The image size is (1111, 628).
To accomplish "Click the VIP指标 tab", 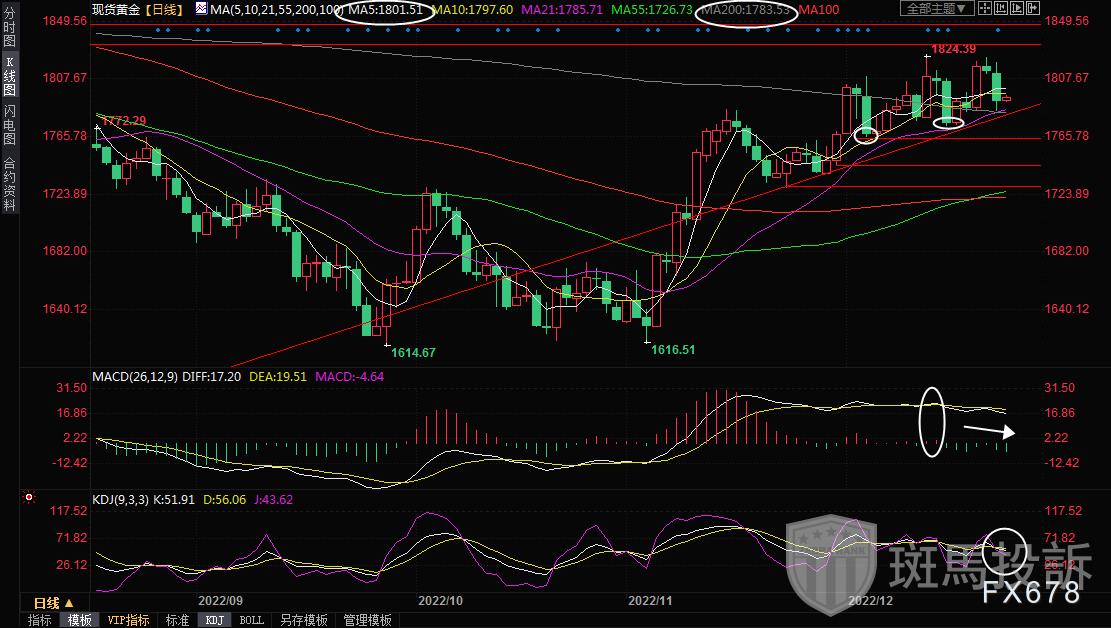I will point(128,620).
